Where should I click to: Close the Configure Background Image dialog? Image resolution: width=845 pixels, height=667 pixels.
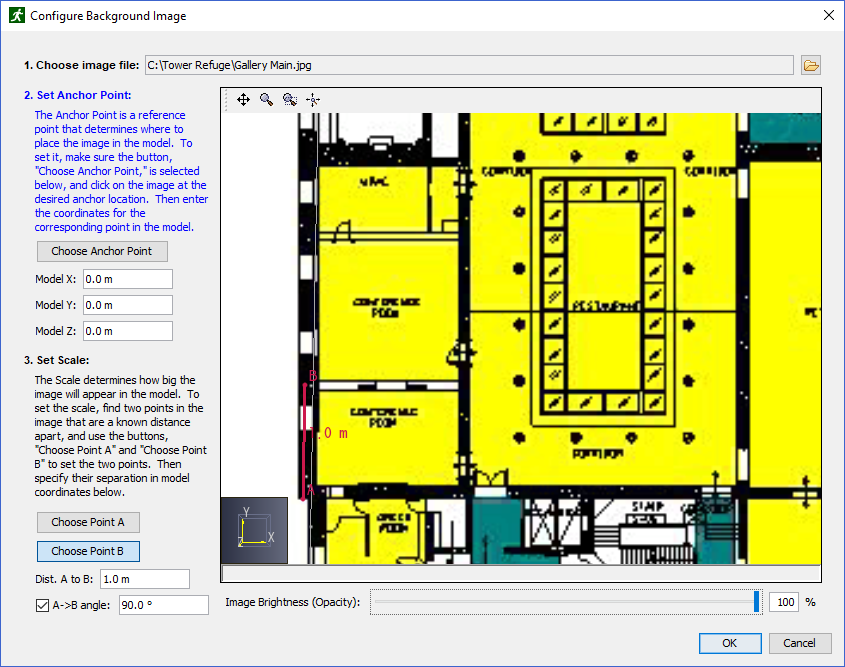[829, 15]
